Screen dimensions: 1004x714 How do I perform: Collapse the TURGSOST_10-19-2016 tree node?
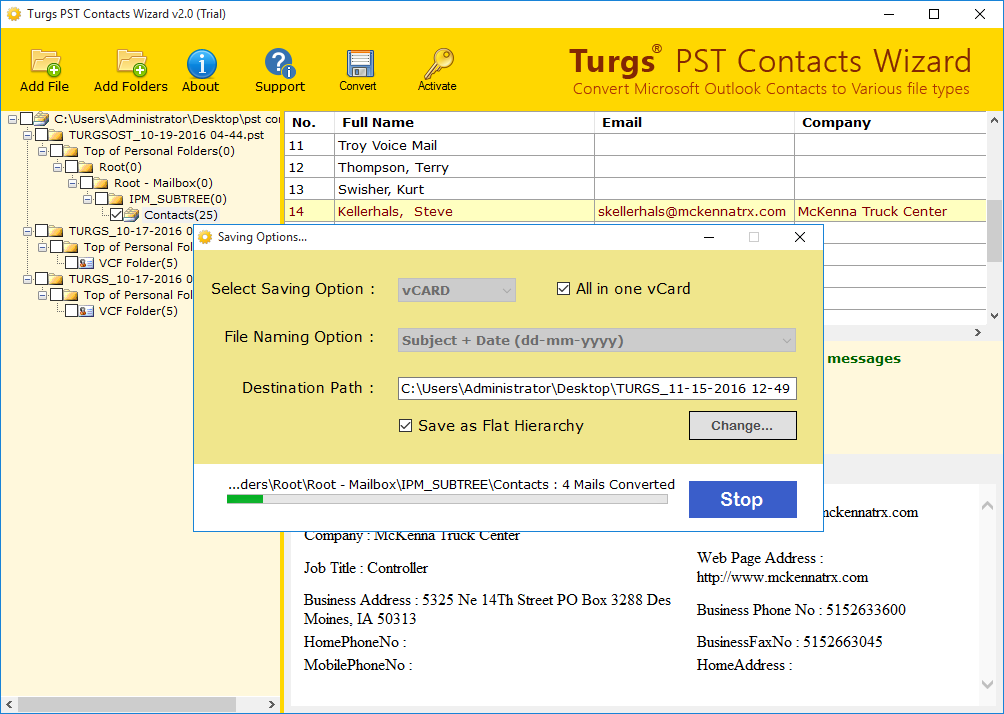pos(28,135)
